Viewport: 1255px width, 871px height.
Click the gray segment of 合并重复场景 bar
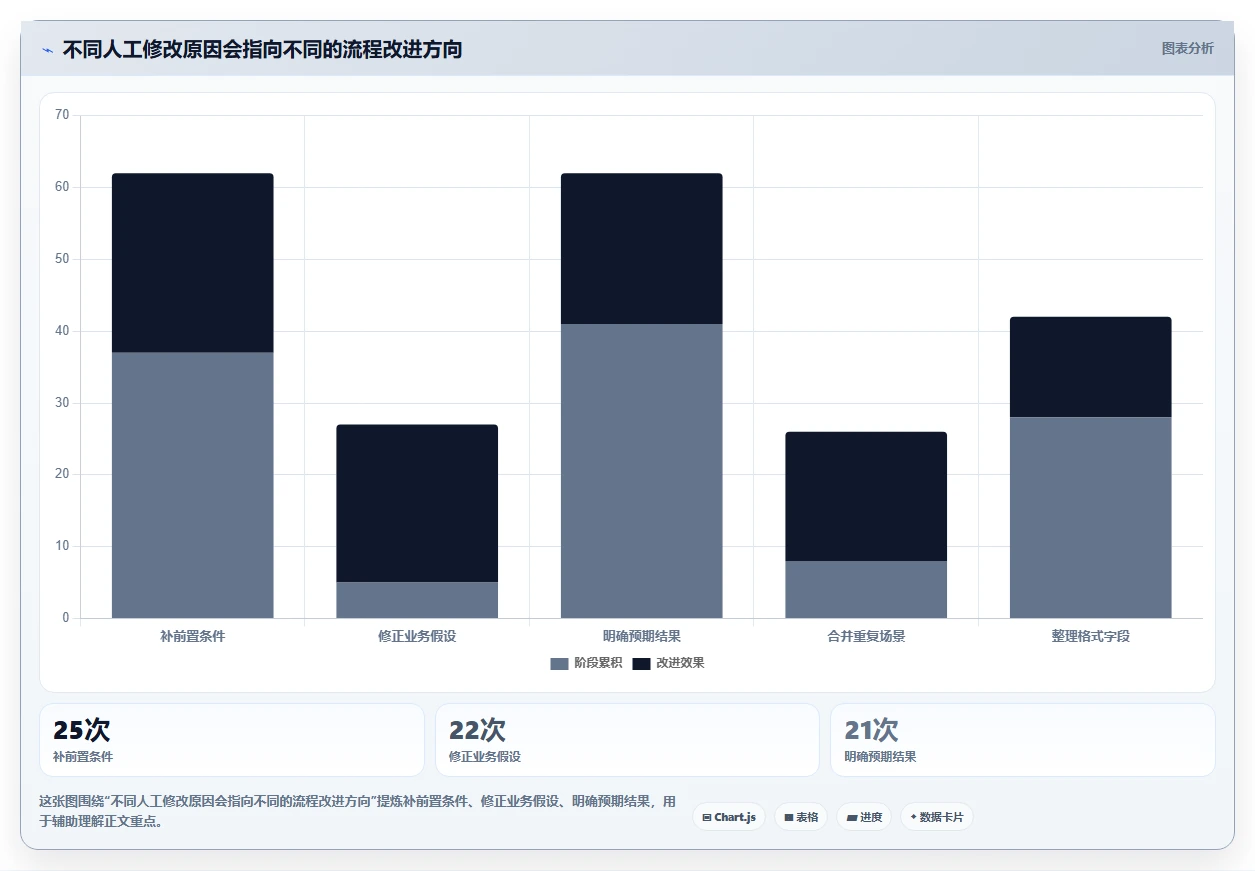866,589
